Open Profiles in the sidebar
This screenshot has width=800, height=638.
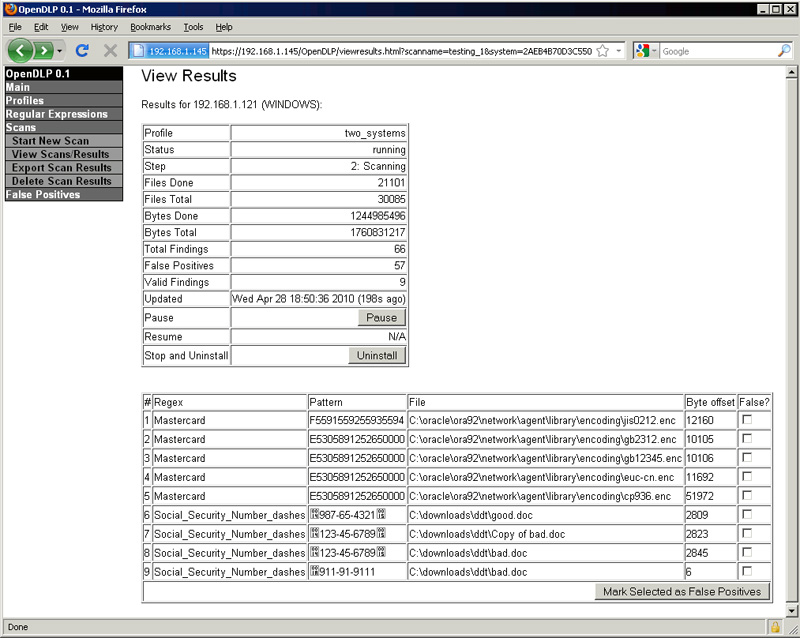tap(64, 101)
